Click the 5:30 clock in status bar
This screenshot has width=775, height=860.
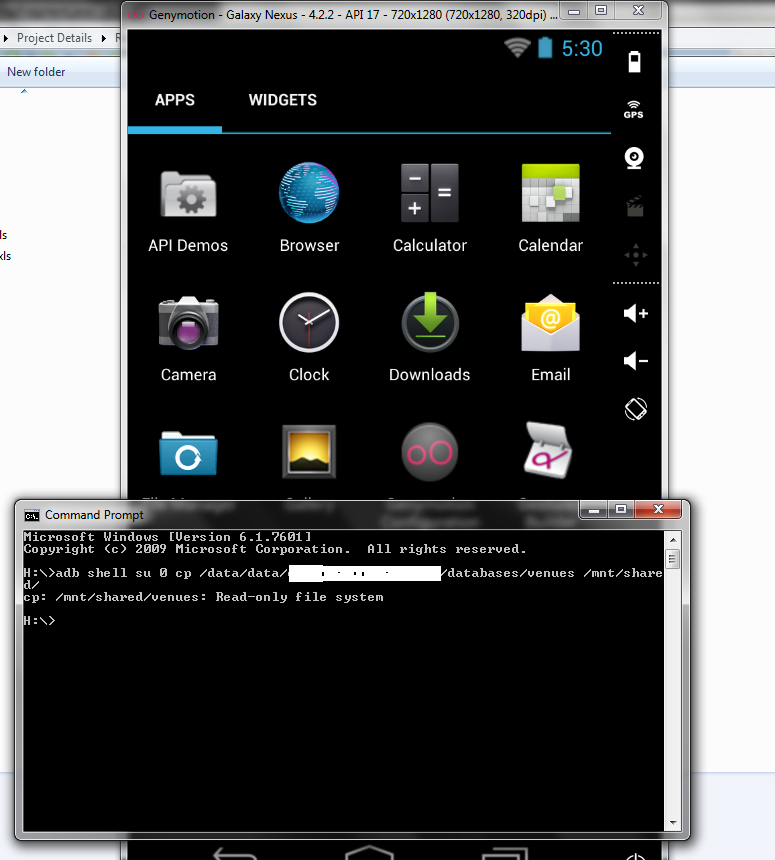[582, 49]
